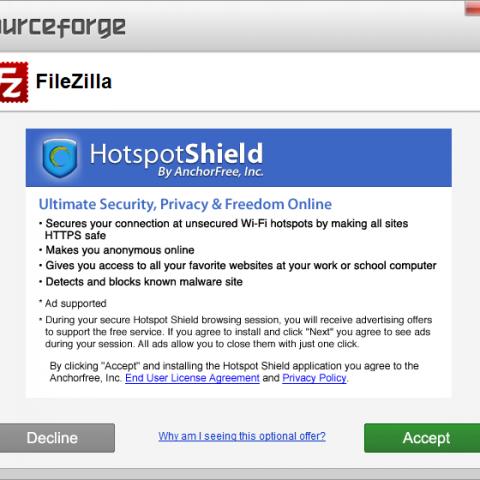480x480 pixels.
Task: Click the "Detects and blocks known malware site" bullet
Action: (144, 282)
